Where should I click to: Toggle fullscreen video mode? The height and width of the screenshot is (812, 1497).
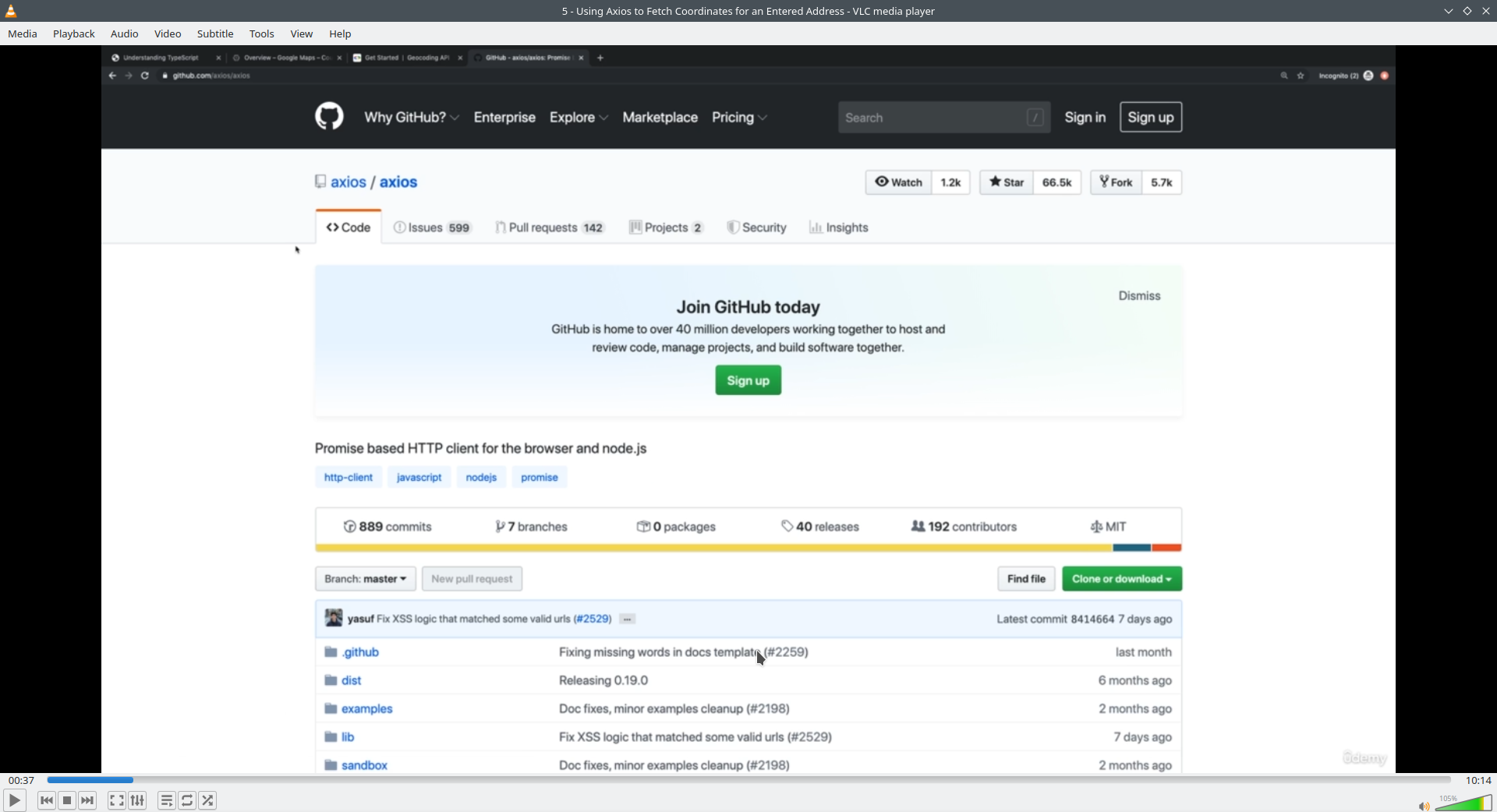[116, 800]
